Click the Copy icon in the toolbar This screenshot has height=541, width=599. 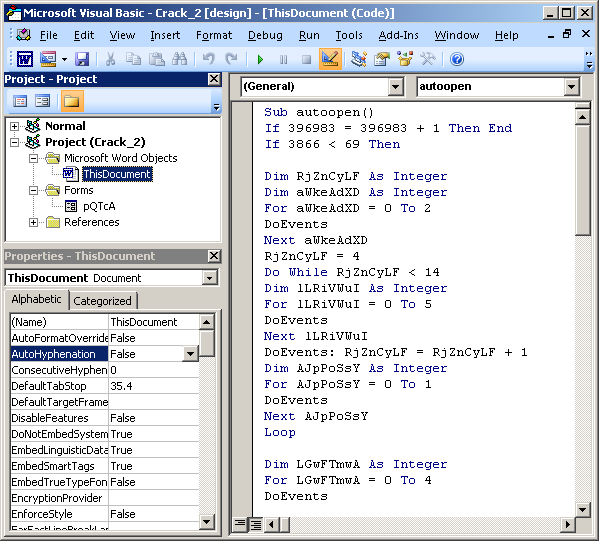133,59
